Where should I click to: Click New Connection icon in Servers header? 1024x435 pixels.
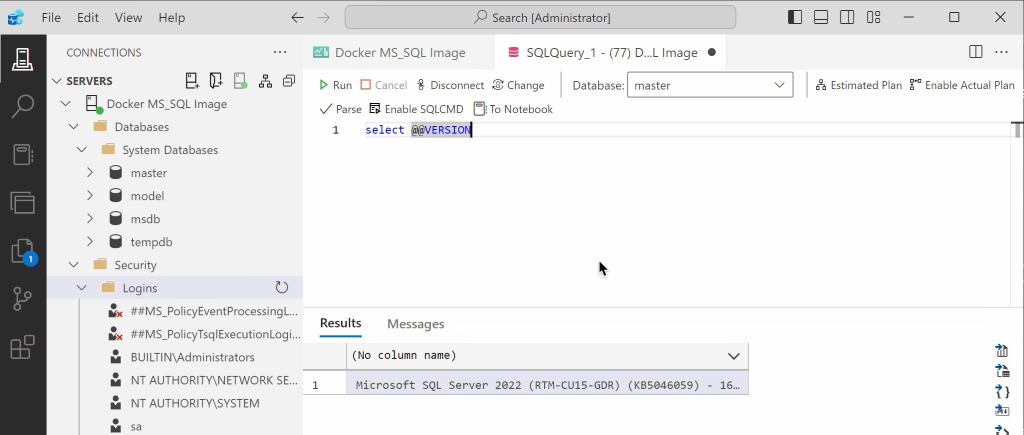[192, 81]
